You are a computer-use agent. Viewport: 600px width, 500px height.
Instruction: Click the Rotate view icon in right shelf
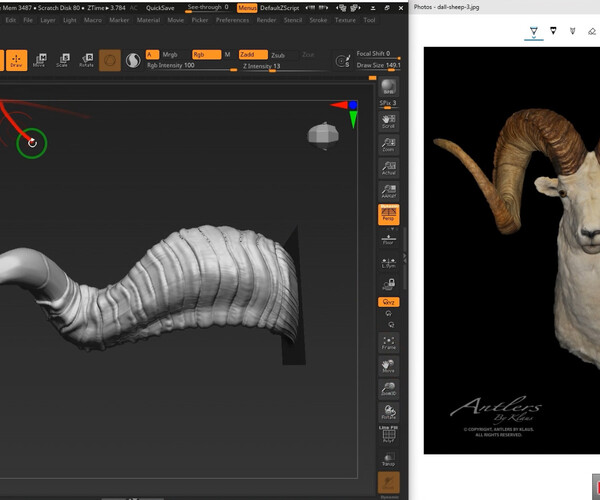388,412
